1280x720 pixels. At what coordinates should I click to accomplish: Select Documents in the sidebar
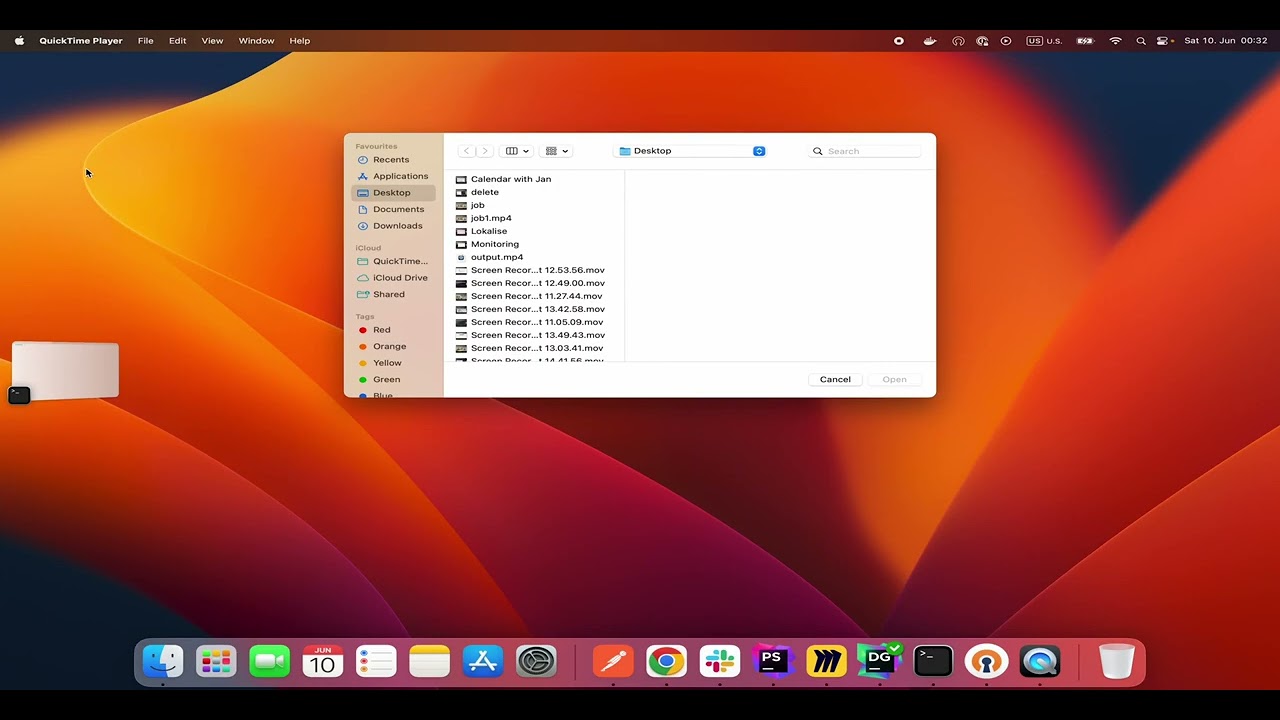pos(391,209)
